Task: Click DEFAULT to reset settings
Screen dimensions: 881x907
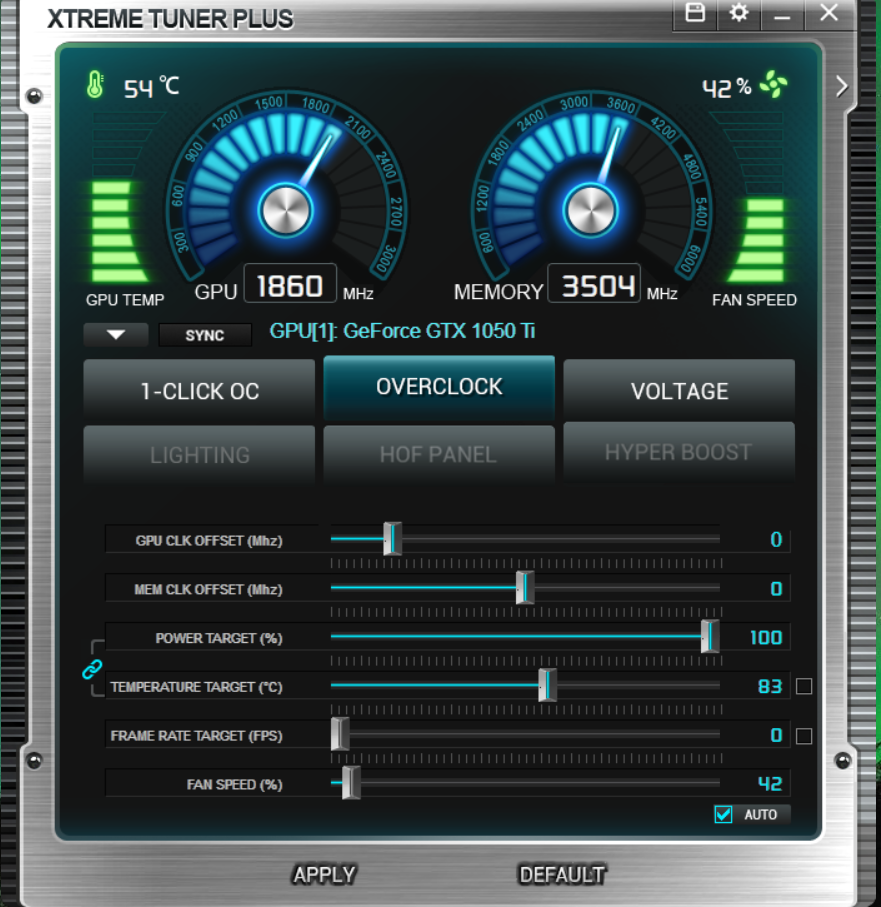Action: click(x=562, y=875)
